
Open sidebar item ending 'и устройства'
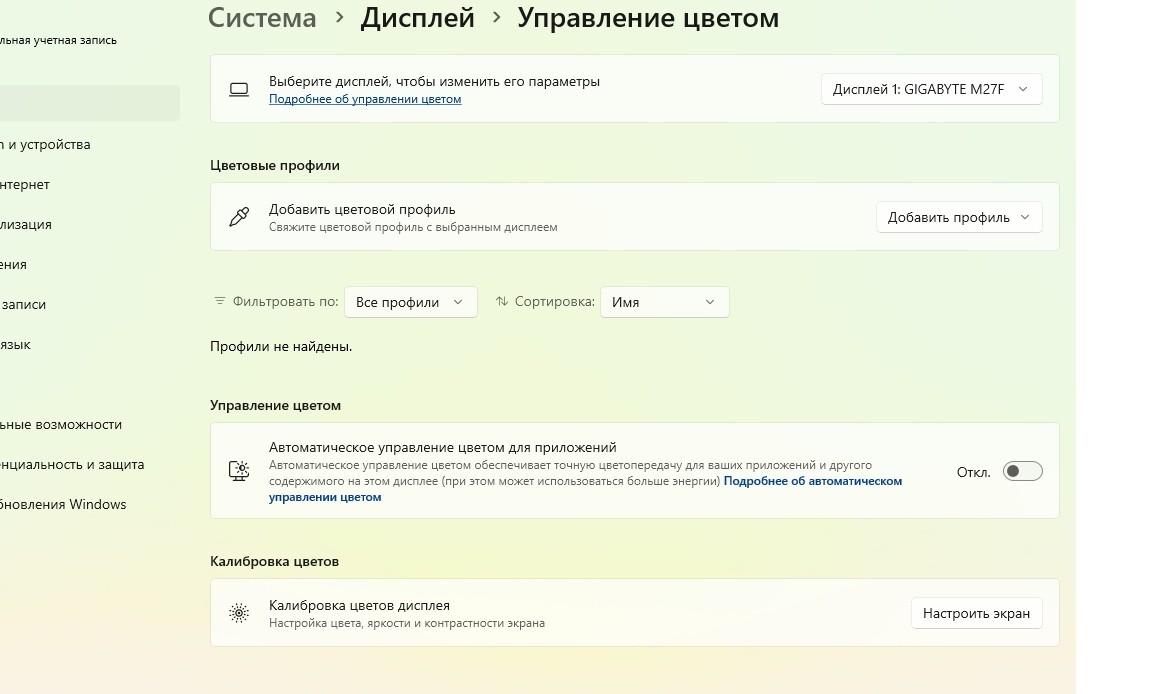point(46,145)
